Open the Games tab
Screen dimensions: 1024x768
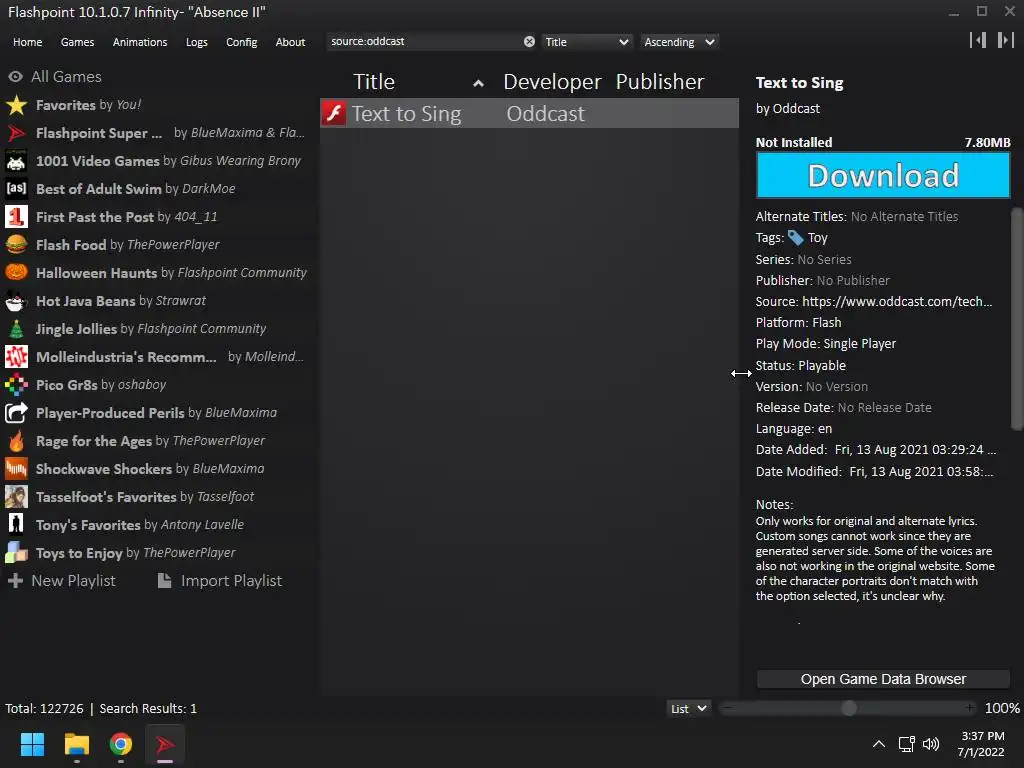(x=77, y=42)
